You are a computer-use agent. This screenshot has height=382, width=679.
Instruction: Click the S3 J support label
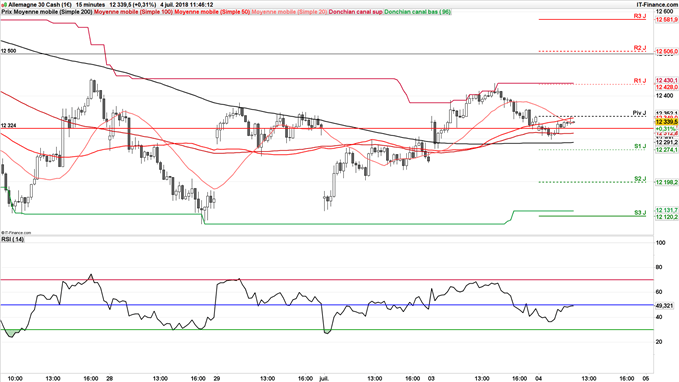pyautogui.click(x=640, y=213)
